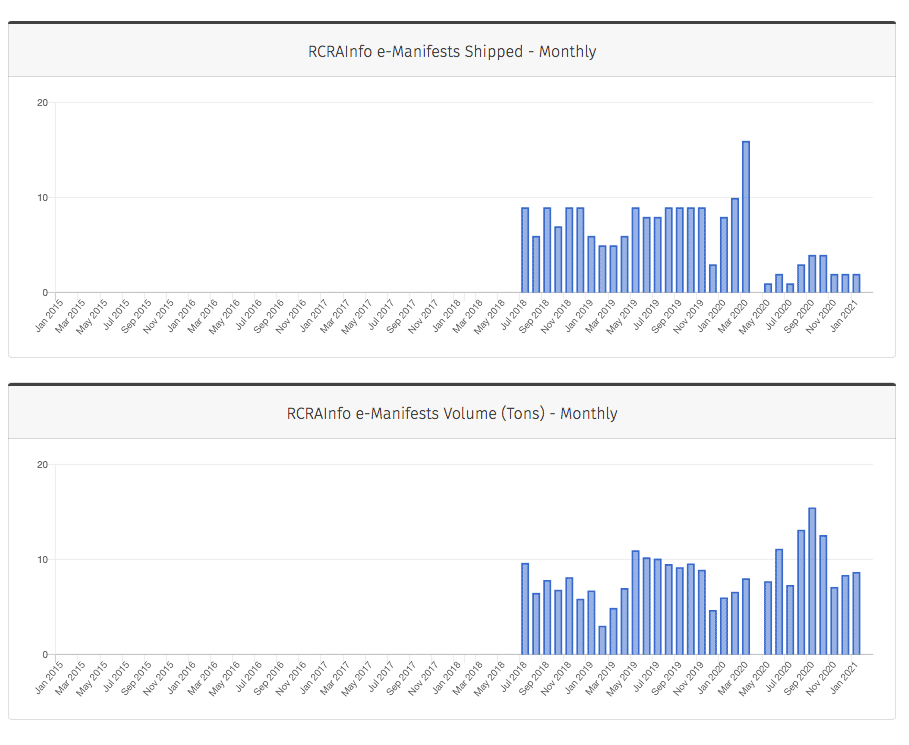
Task: Click the Feb 2020 bar reaching 10 in Shipped chart
Action: [x=735, y=245]
